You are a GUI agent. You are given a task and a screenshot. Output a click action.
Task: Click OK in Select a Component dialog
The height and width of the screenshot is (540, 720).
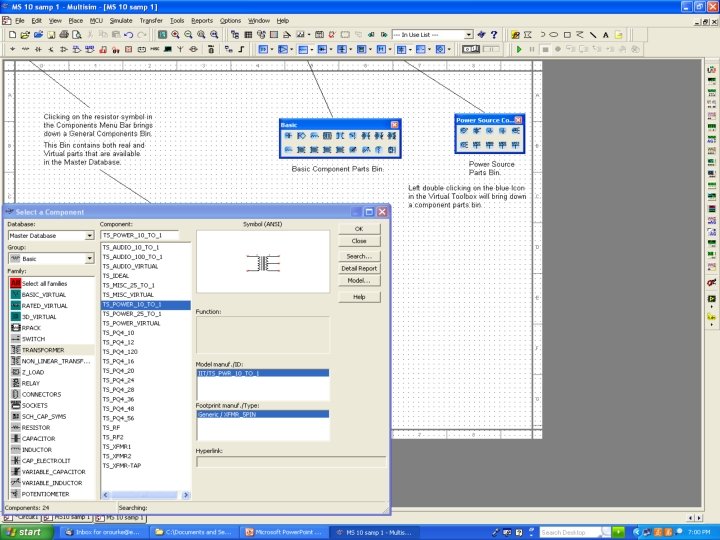point(359,229)
